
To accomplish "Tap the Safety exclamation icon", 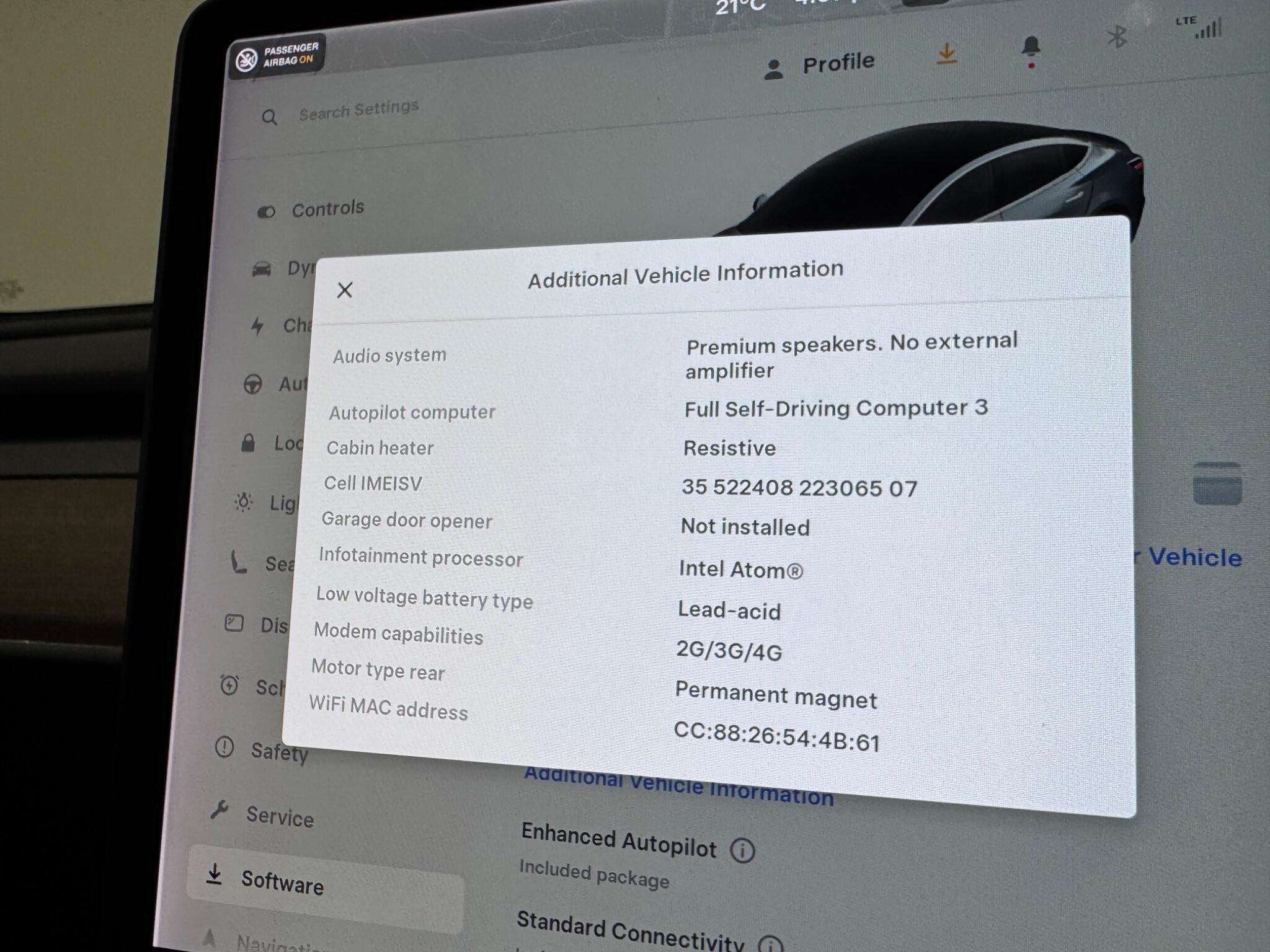I will [x=224, y=747].
